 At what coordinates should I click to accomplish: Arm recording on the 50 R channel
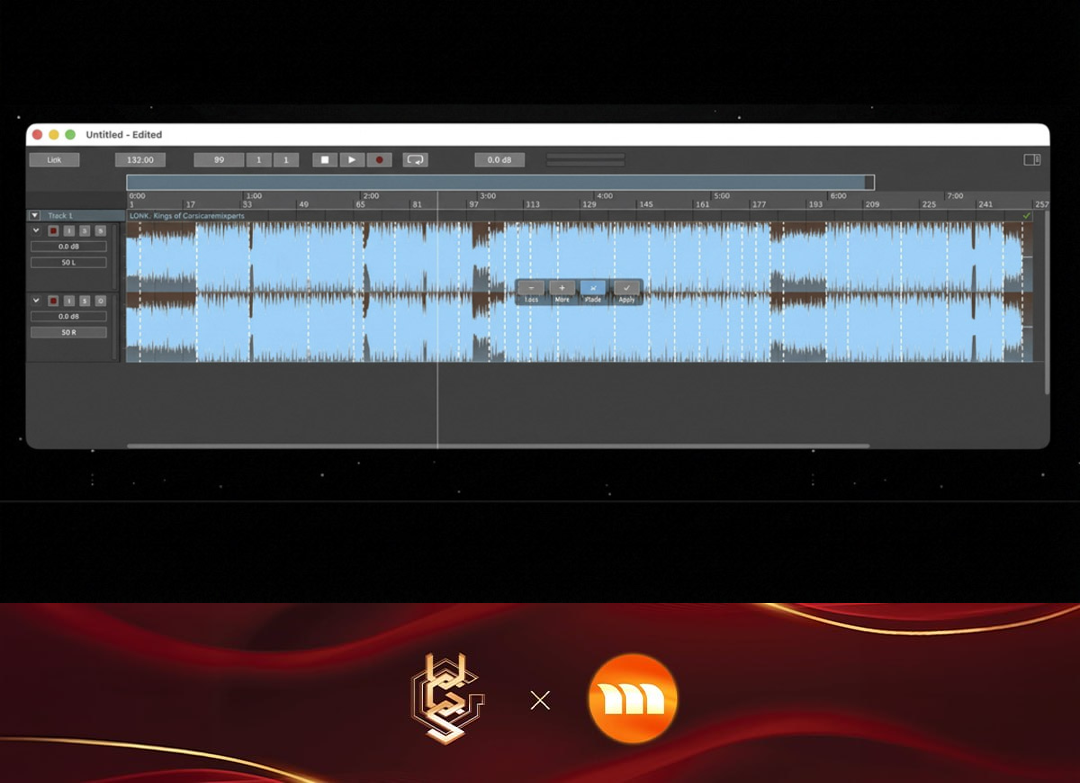pyautogui.click(x=53, y=301)
